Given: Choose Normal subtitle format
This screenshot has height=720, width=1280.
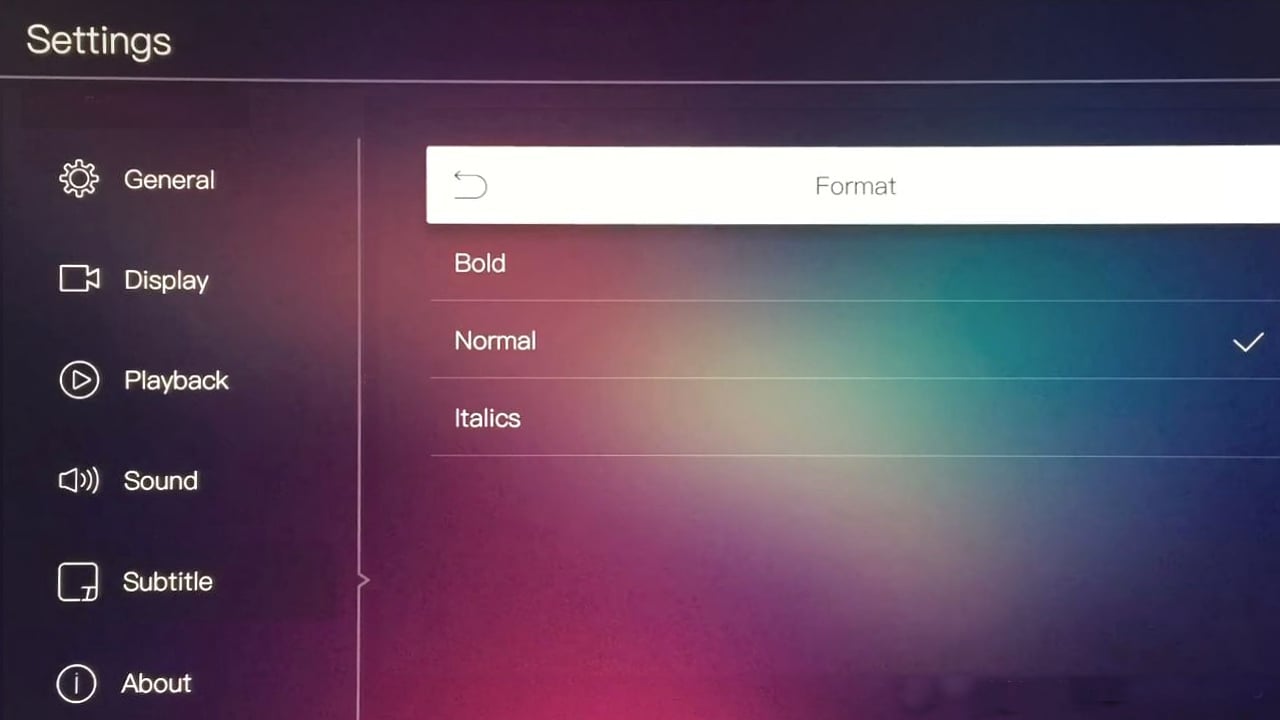Looking at the screenshot, I should click(x=855, y=340).
